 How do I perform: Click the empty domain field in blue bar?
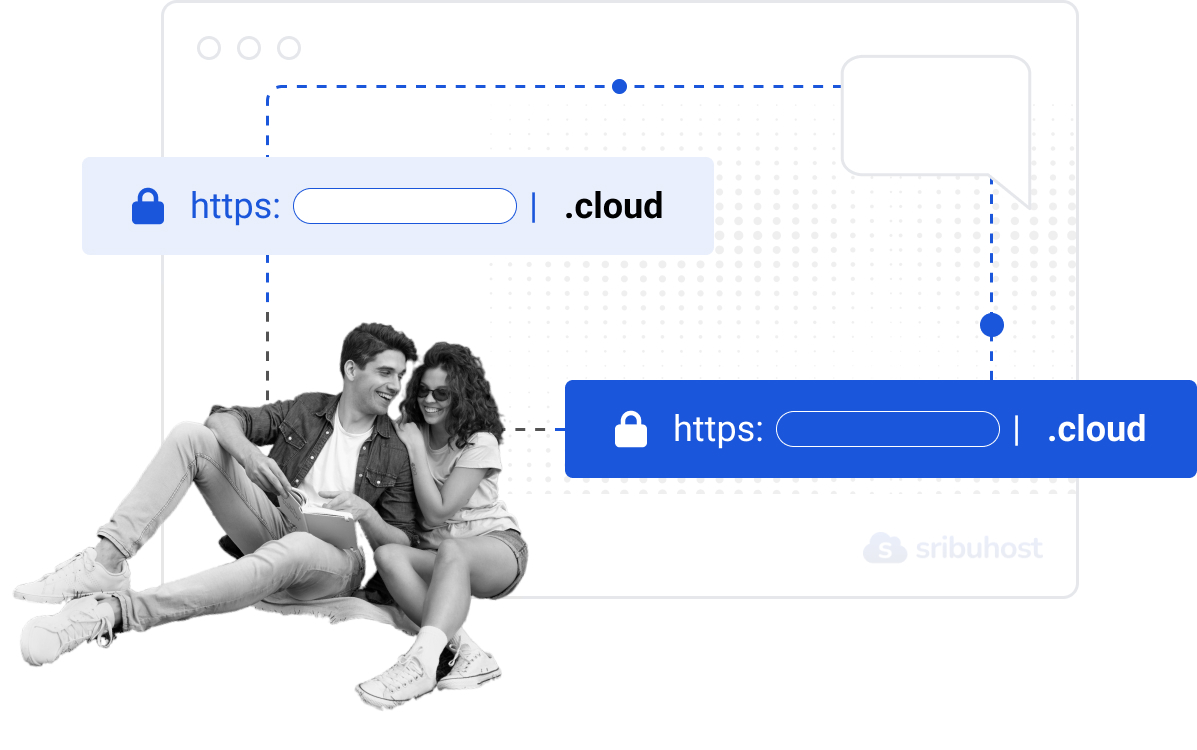pos(888,429)
